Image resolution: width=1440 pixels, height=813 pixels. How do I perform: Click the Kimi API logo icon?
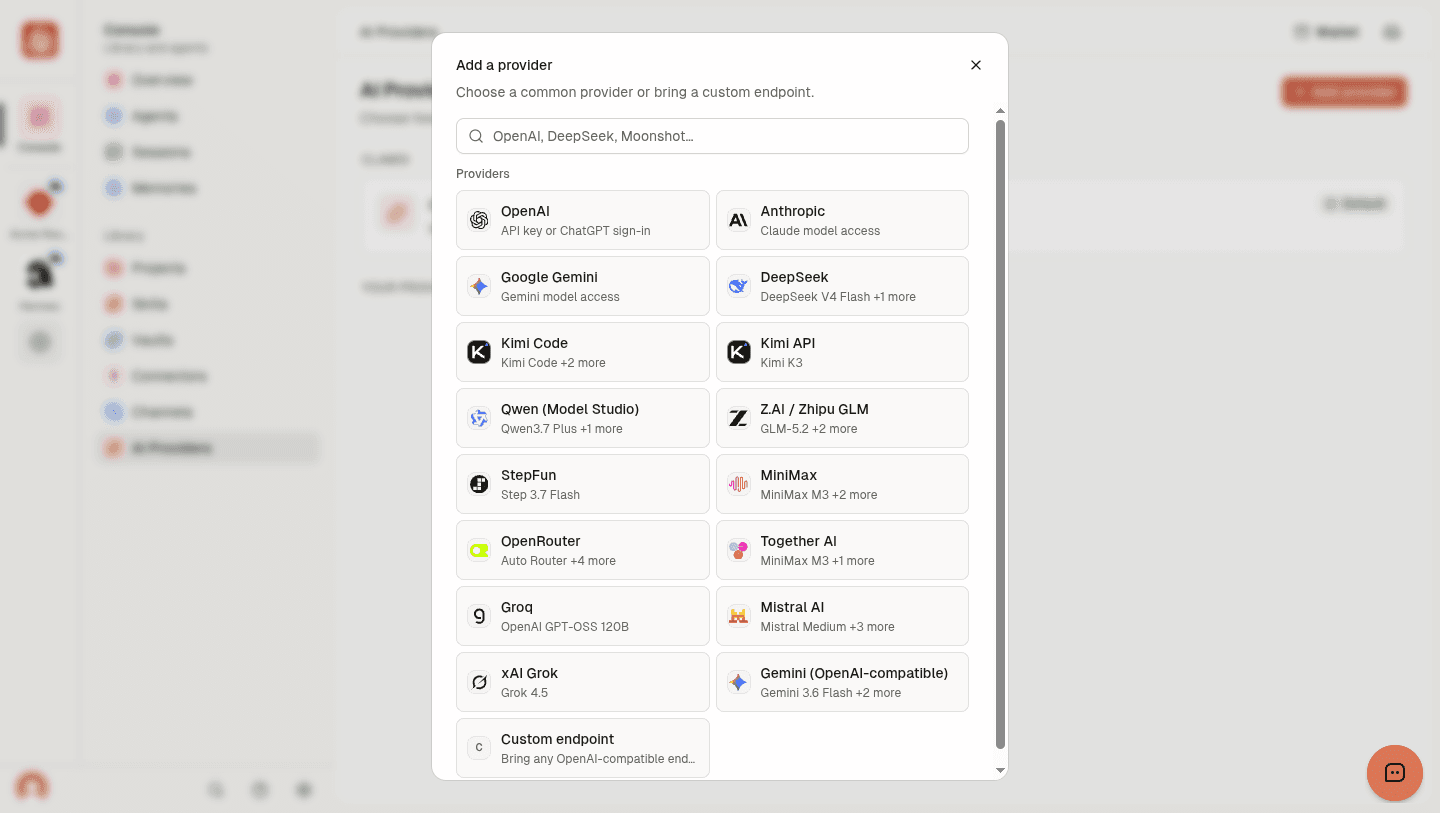pos(738,352)
